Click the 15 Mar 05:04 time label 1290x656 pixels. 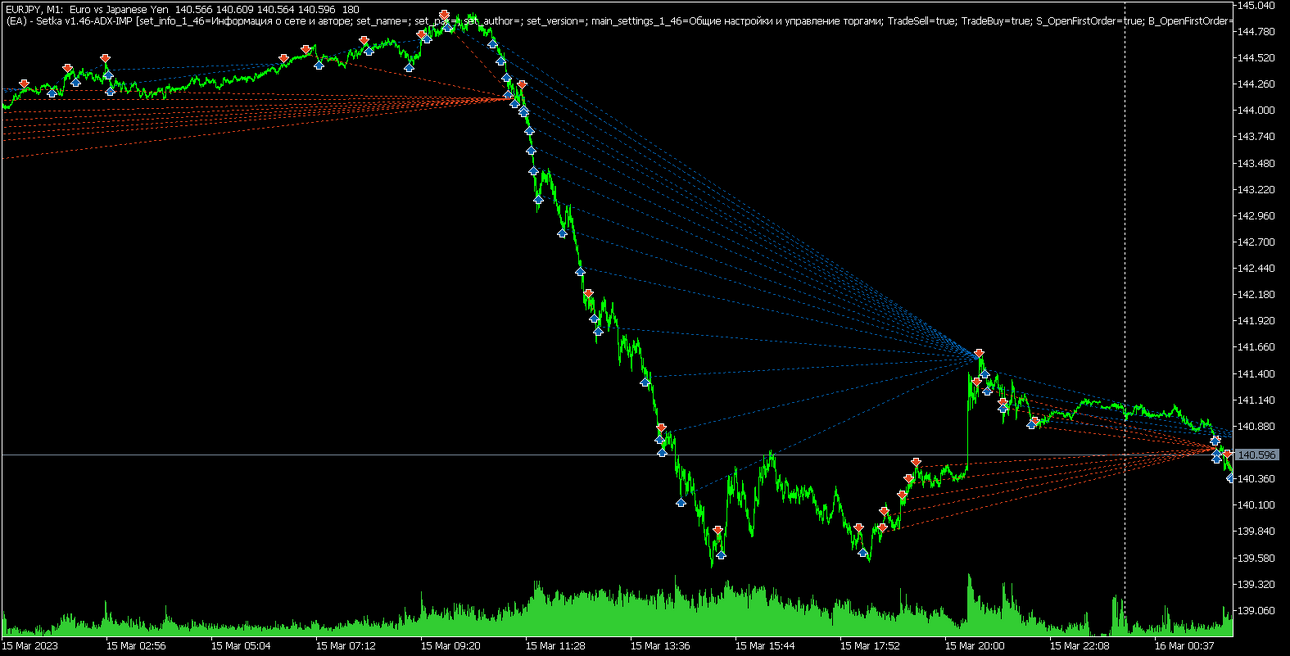pyautogui.click(x=241, y=646)
